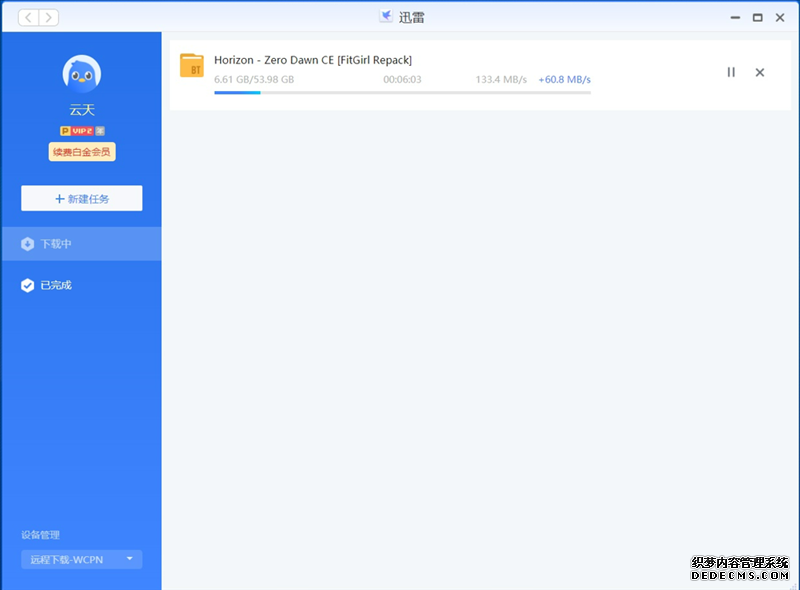Viewport: 800px width, 590px height.
Task: Switch to the 已完成 completed tab
Action: (x=81, y=285)
